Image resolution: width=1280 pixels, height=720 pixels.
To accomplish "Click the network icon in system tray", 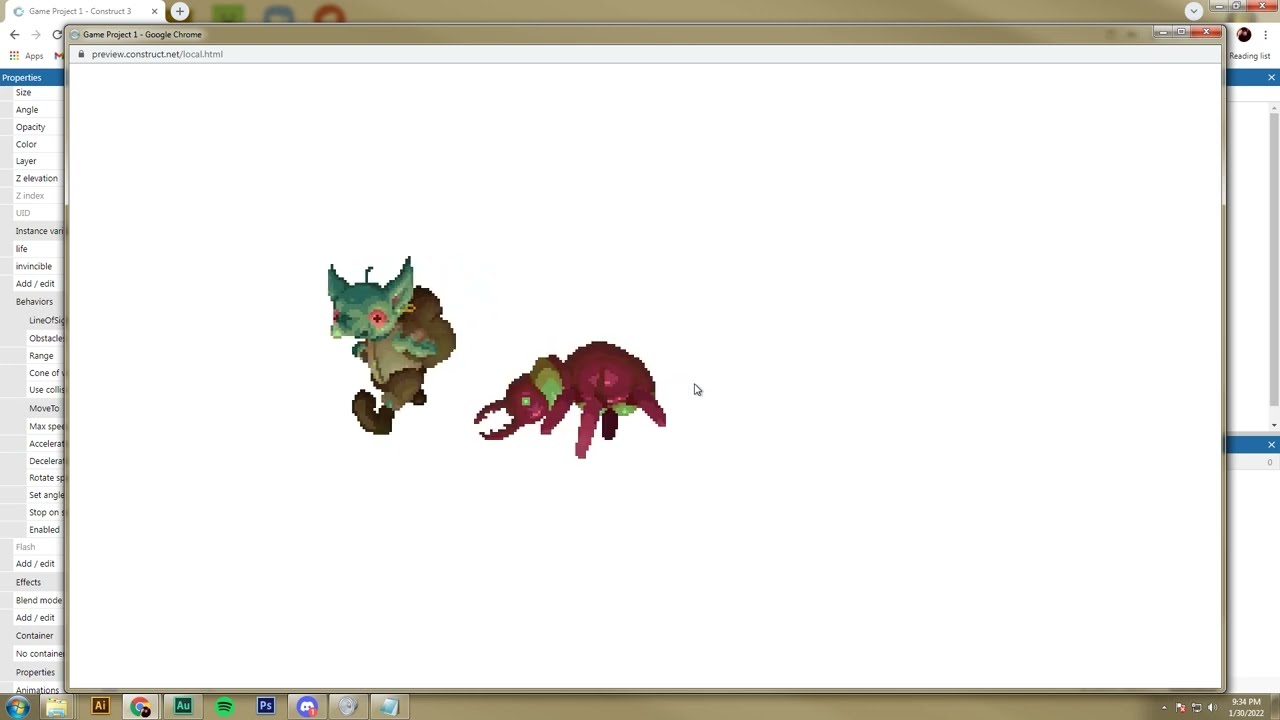I will 1196,708.
